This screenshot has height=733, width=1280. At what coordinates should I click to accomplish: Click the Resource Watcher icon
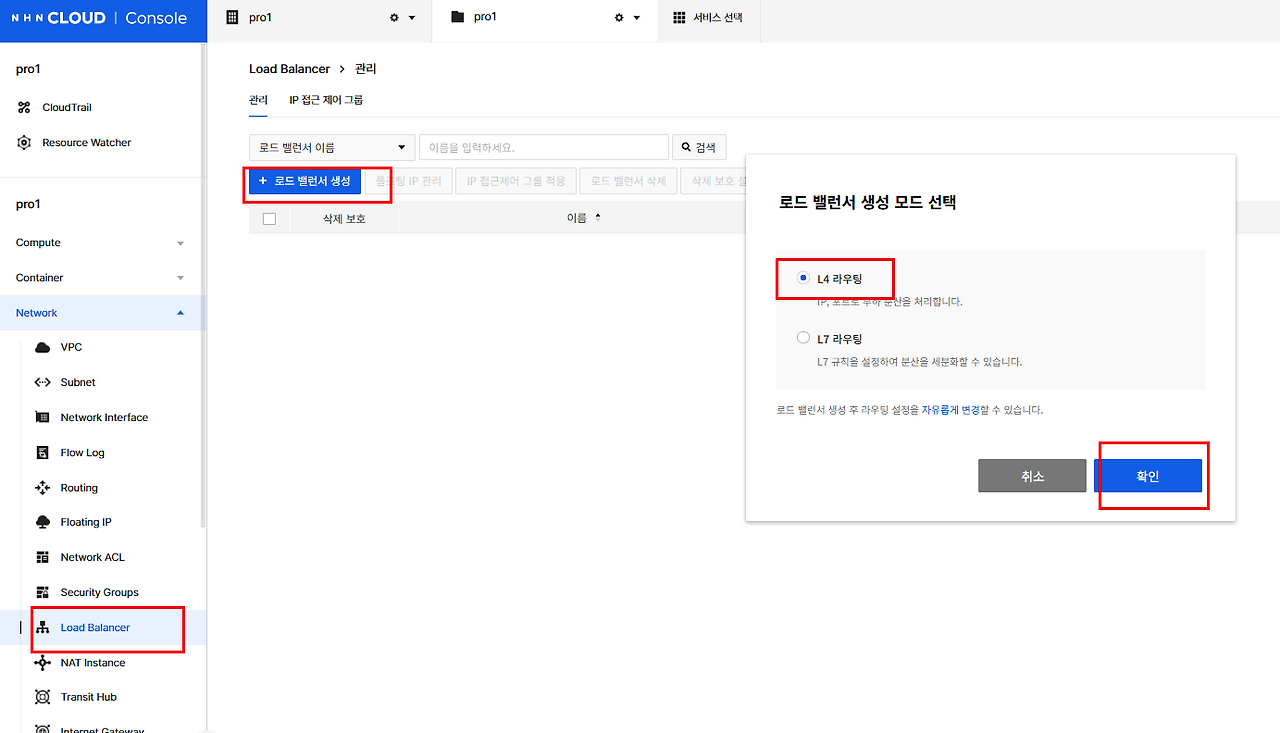click(x=25, y=143)
